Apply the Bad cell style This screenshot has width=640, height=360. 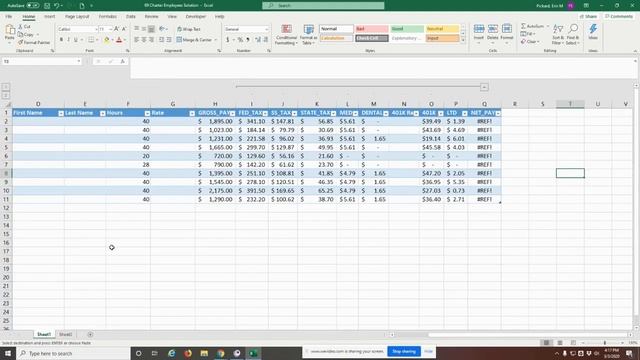point(371,29)
